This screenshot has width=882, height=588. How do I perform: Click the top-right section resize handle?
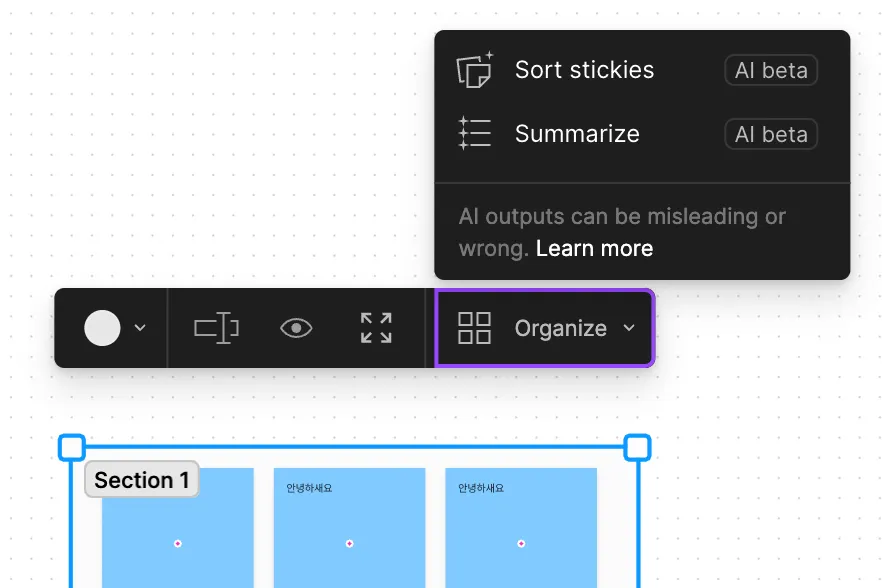(638, 447)
